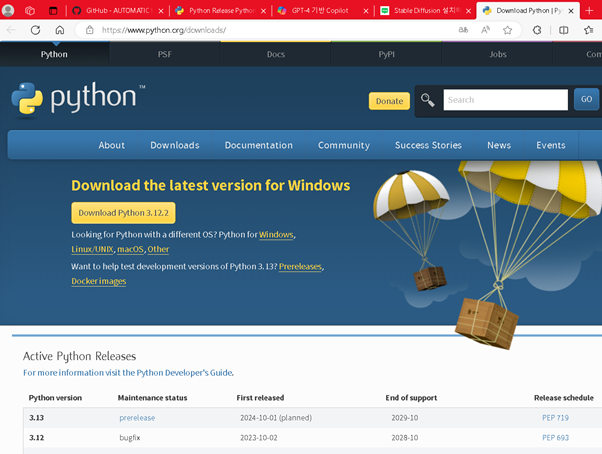The image size is (602, 454).
Task: Click Download Python 3.12.2 button
Action: point(123,213)
